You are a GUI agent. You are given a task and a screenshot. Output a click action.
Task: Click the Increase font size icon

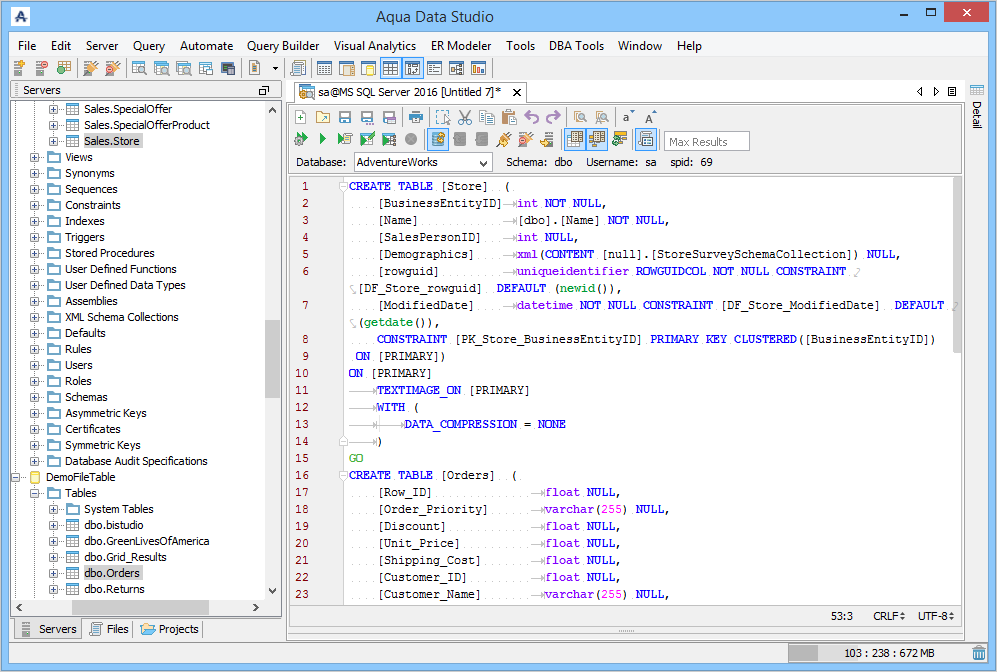pos(650,117)
